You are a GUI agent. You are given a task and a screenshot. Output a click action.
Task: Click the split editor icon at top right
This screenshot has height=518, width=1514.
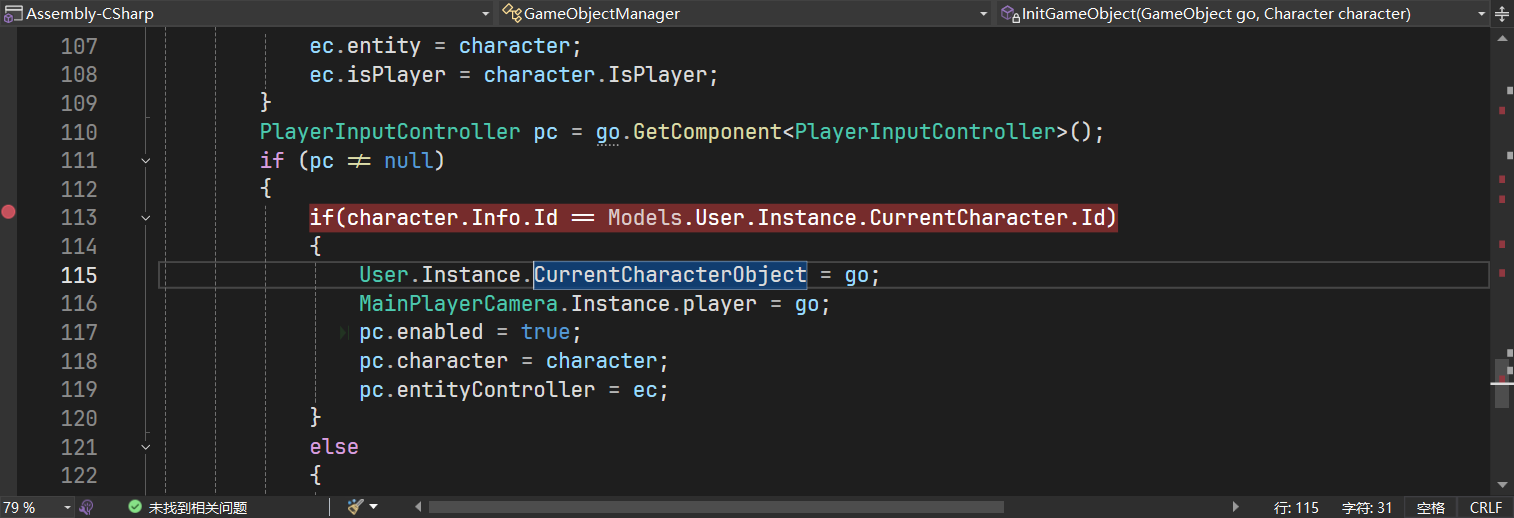tap(1502, 13)
